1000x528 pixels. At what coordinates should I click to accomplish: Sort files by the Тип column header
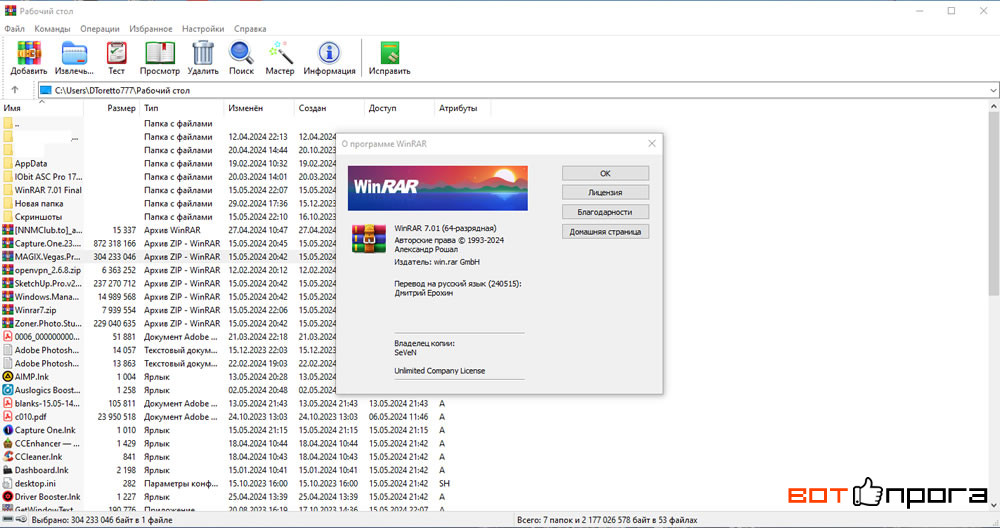(182, 108)
